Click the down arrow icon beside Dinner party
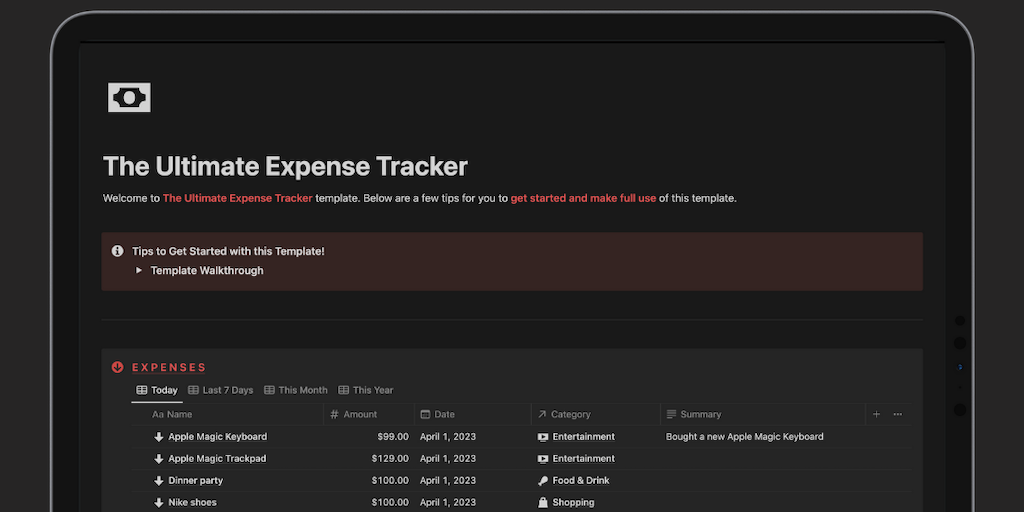Screen dimensions: 1024x512 pos(158,481)
